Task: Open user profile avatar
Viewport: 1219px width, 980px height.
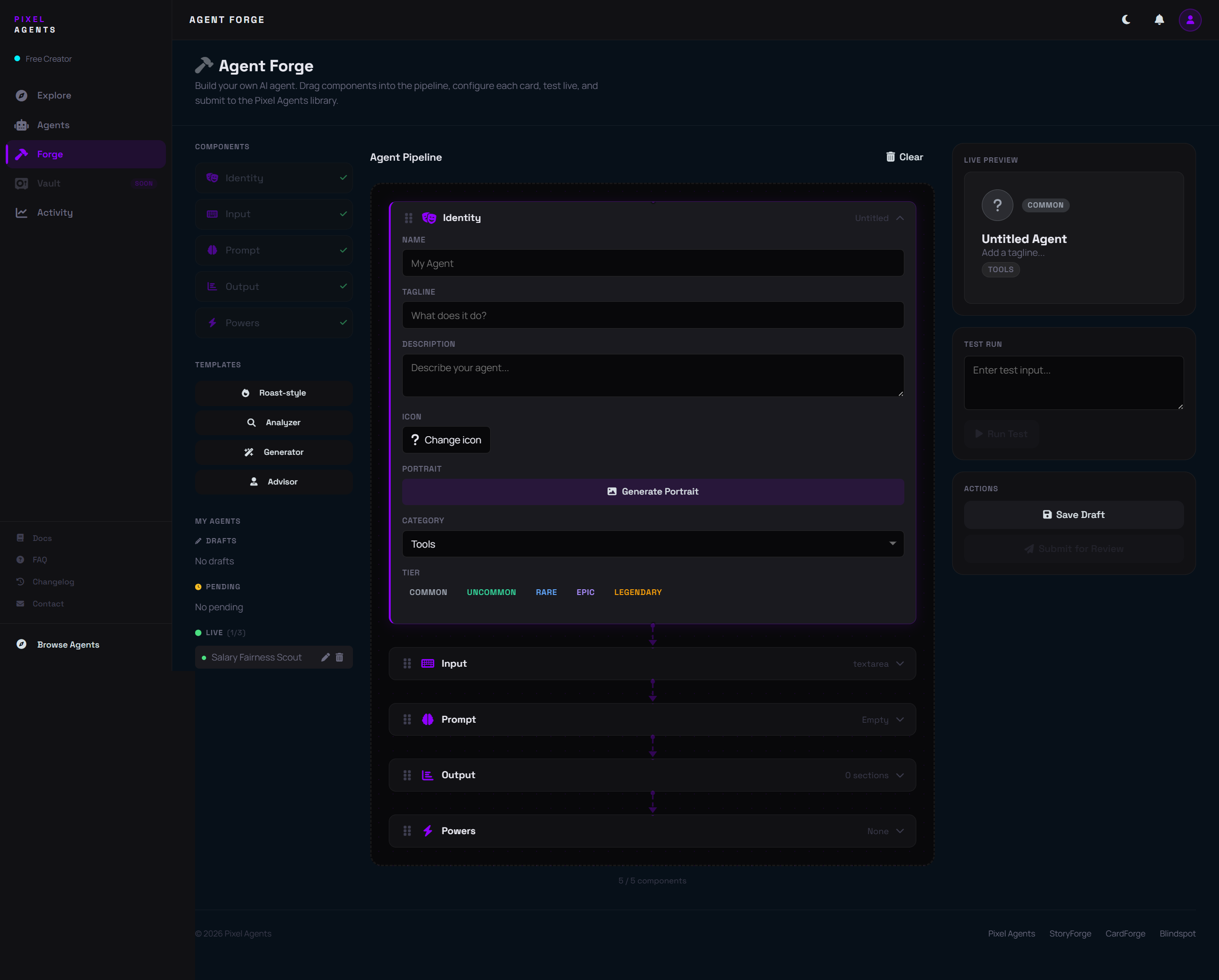Action: click(x=1190, y=20)
